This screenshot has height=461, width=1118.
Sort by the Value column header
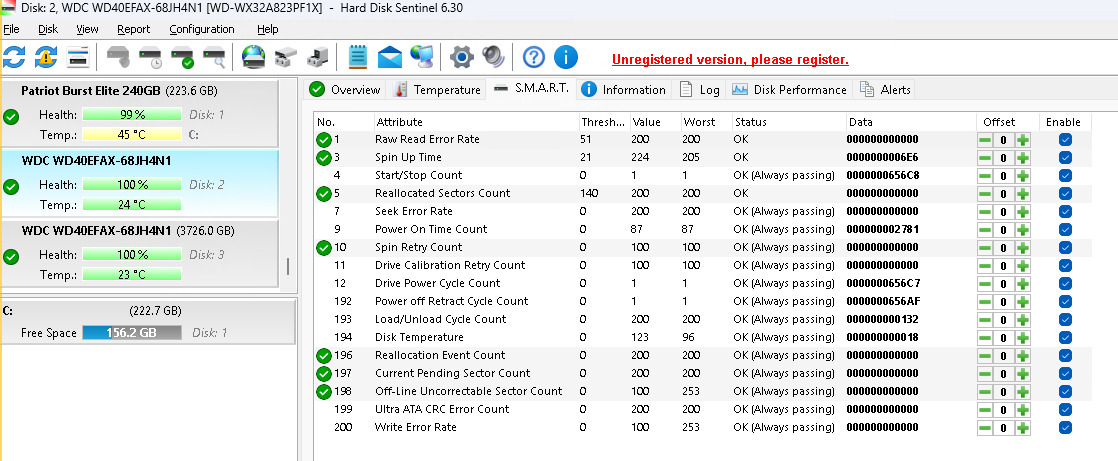click(654, 122)
